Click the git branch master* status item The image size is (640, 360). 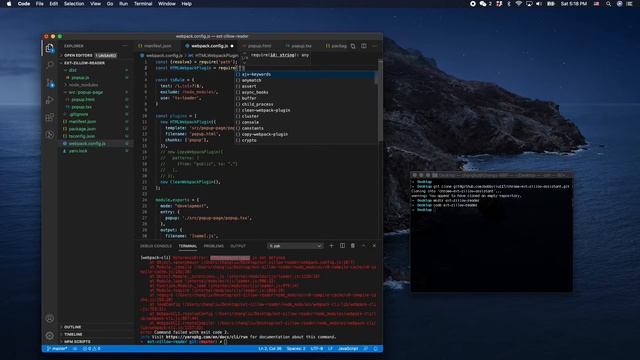pyautogui.click(x=57, y=349)
